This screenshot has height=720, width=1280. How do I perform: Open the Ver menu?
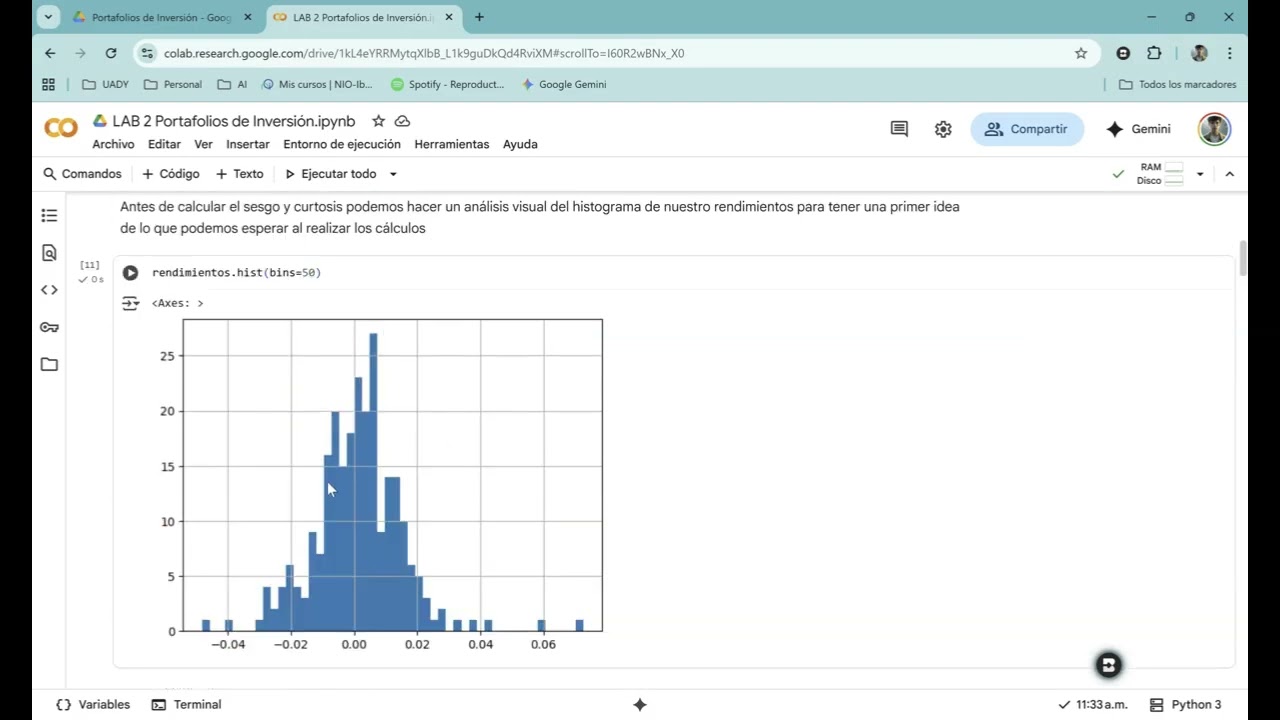pos(203,144)
